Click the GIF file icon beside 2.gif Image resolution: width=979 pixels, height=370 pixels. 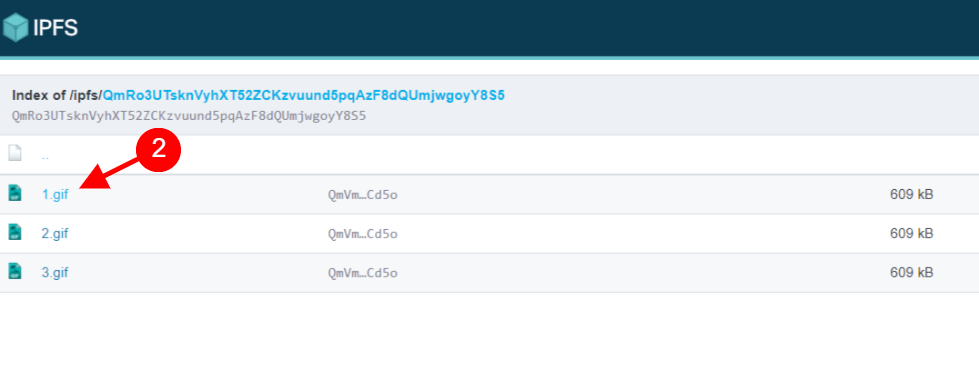(15, 232)
